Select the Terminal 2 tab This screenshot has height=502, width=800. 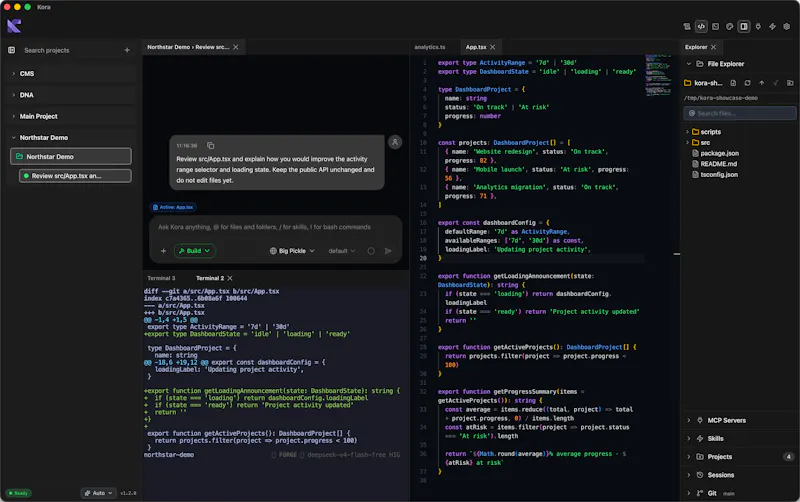click(210, 278)
